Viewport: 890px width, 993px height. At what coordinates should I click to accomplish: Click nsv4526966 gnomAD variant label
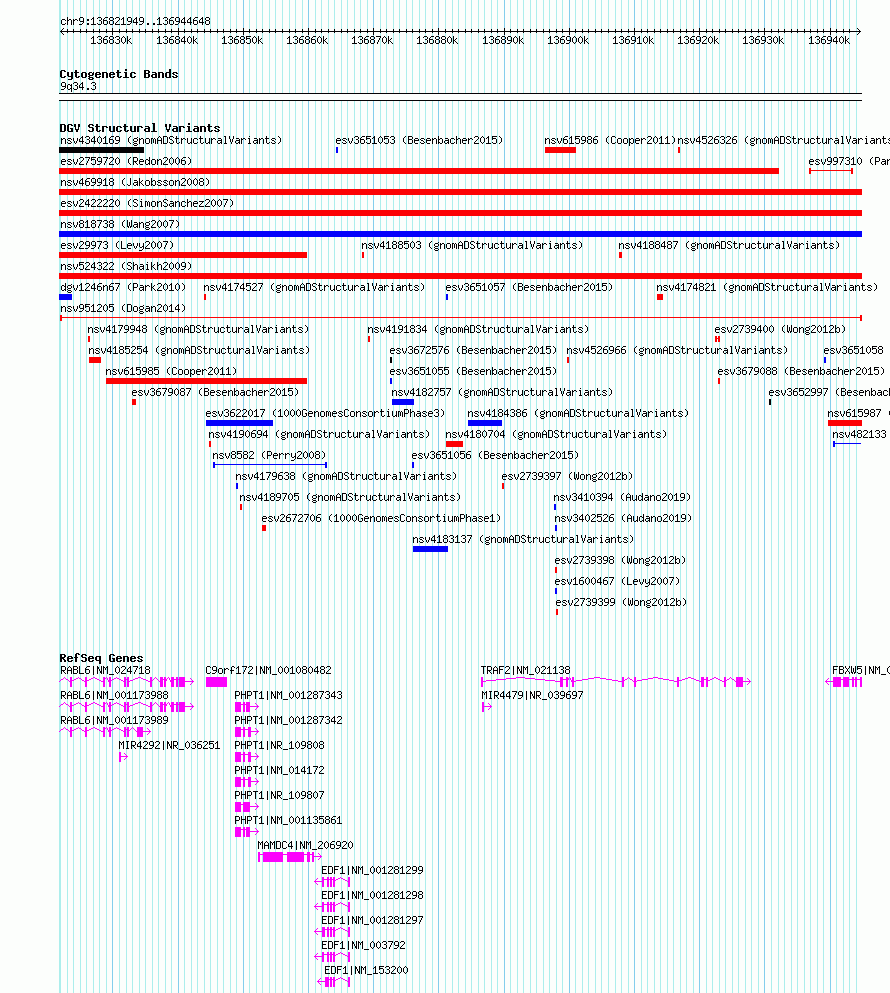677,350
